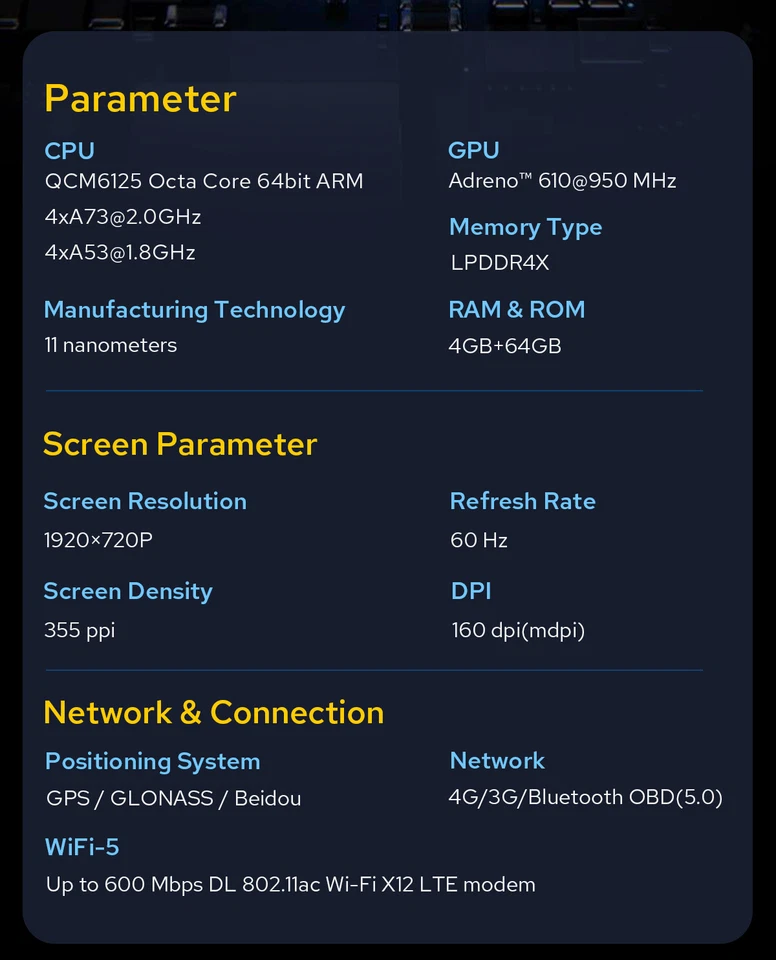Click the RAM & ROM label
The width and height of the screenshot is (776, 960).
click(516, 310)
